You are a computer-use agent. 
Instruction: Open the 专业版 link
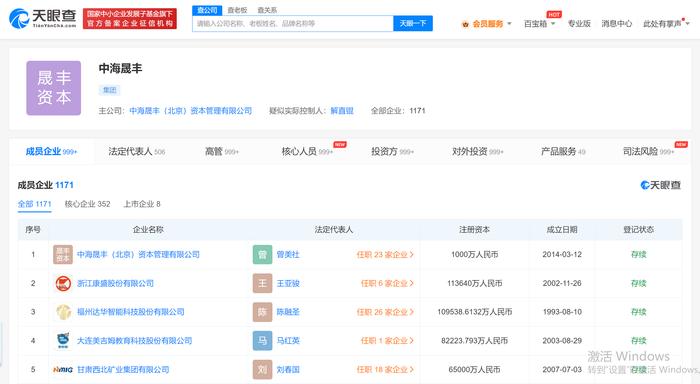[579, 24]
